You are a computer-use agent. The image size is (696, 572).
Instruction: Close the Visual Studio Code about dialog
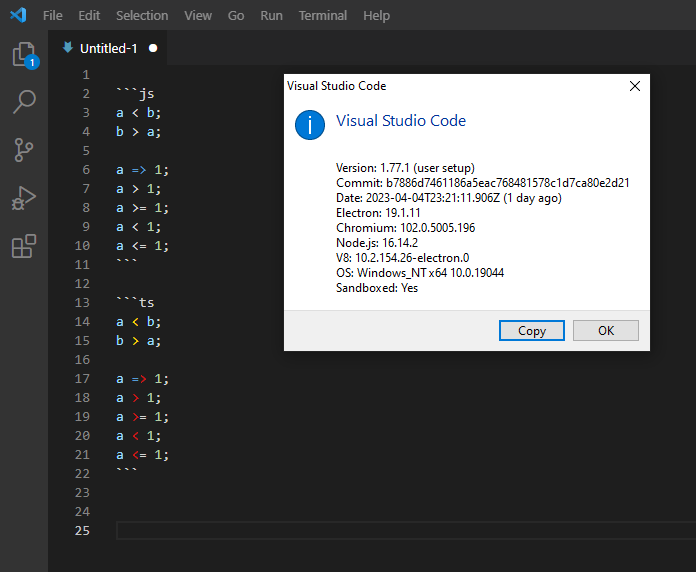[635, 86]
